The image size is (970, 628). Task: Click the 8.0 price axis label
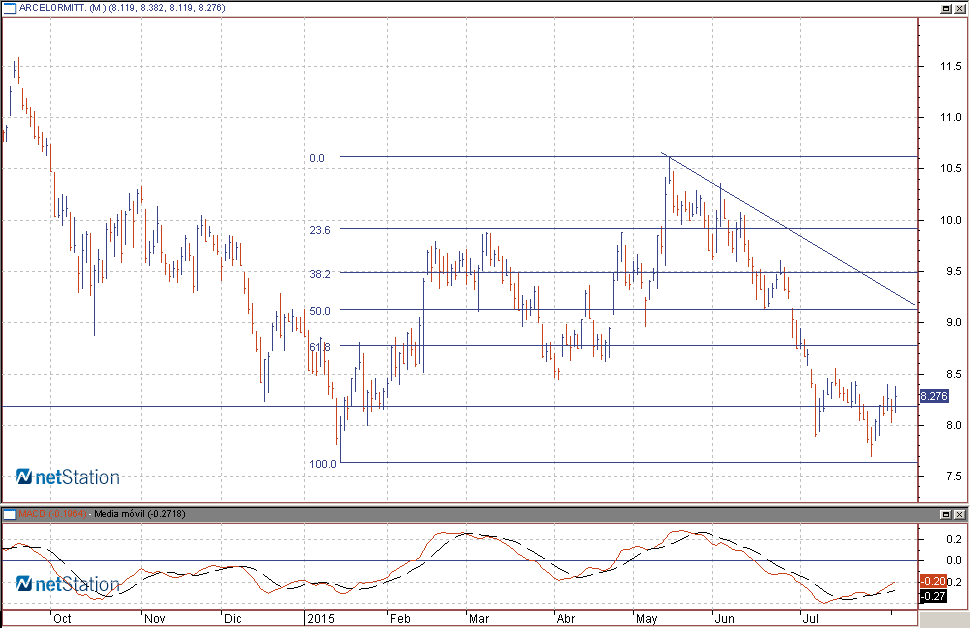pyautogui.click(x=953, y=425)
